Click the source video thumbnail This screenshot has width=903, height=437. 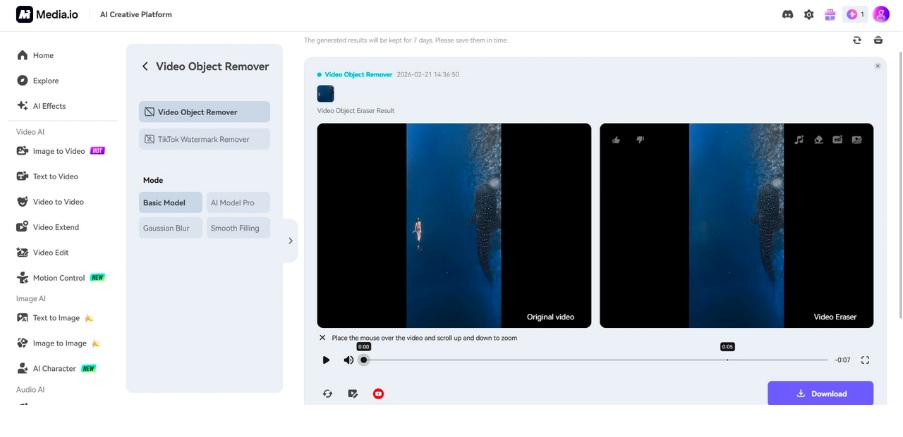pos(325,94)
